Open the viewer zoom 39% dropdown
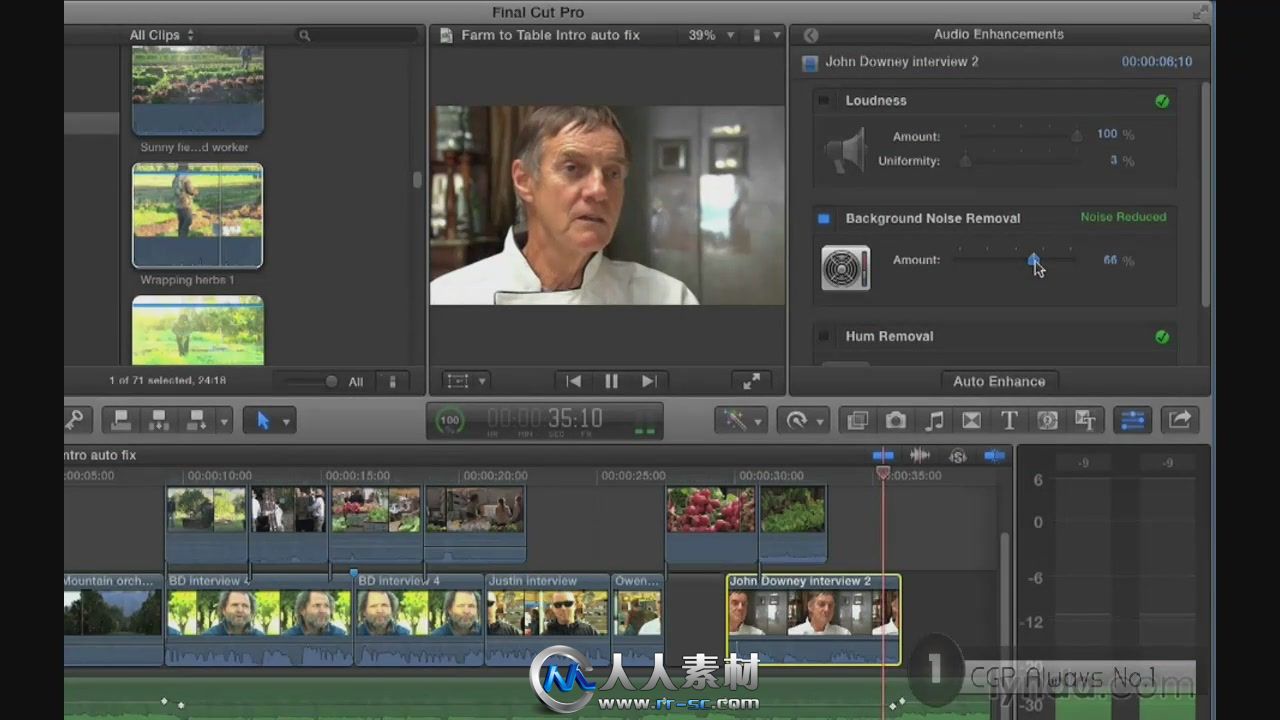This screenshot has width=1280, height=720. coord(711,35)
